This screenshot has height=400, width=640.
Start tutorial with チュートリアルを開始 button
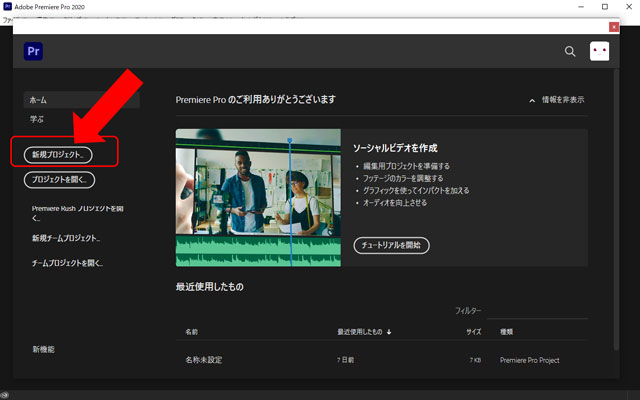391,245
